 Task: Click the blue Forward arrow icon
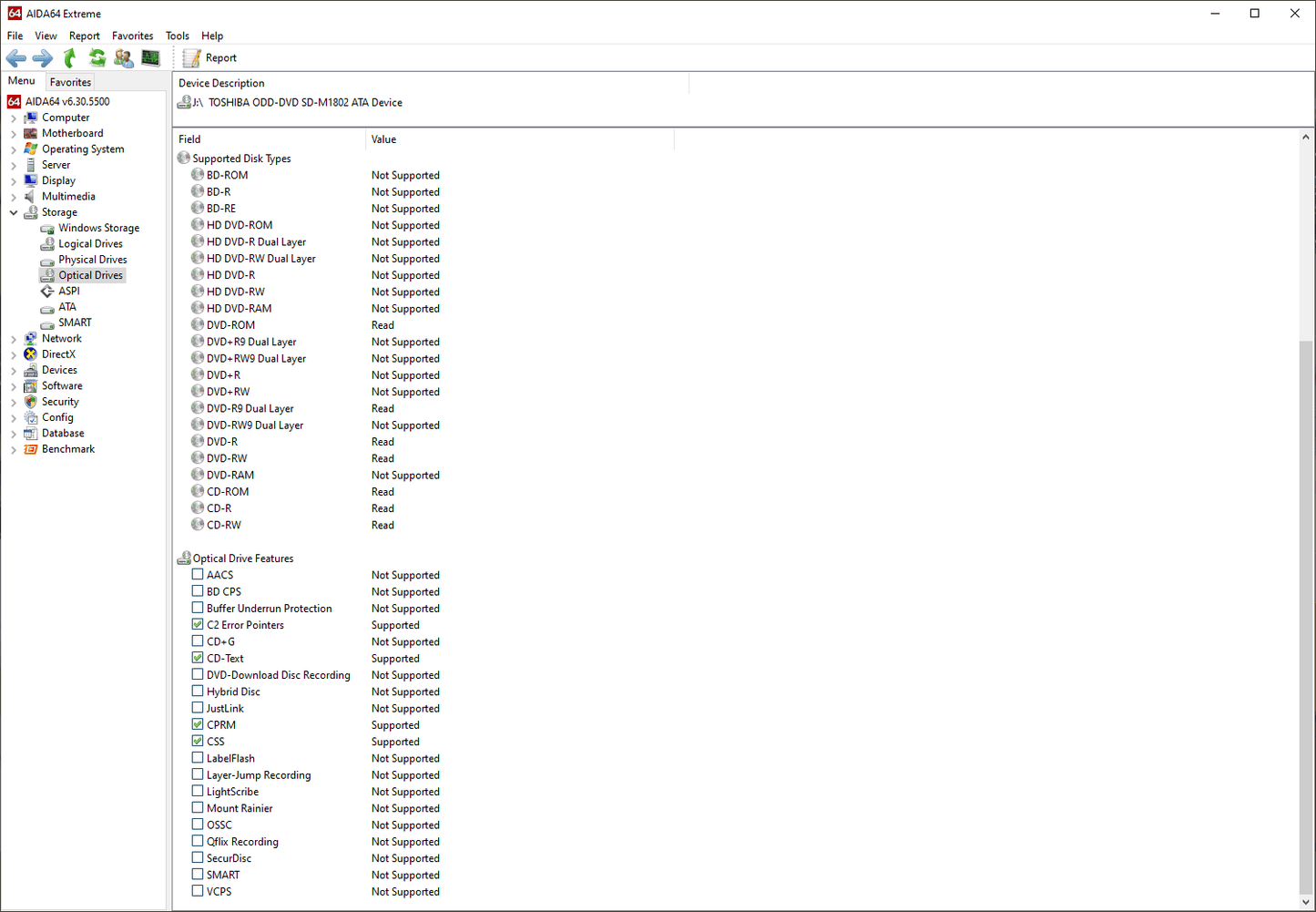click(43, 58)
